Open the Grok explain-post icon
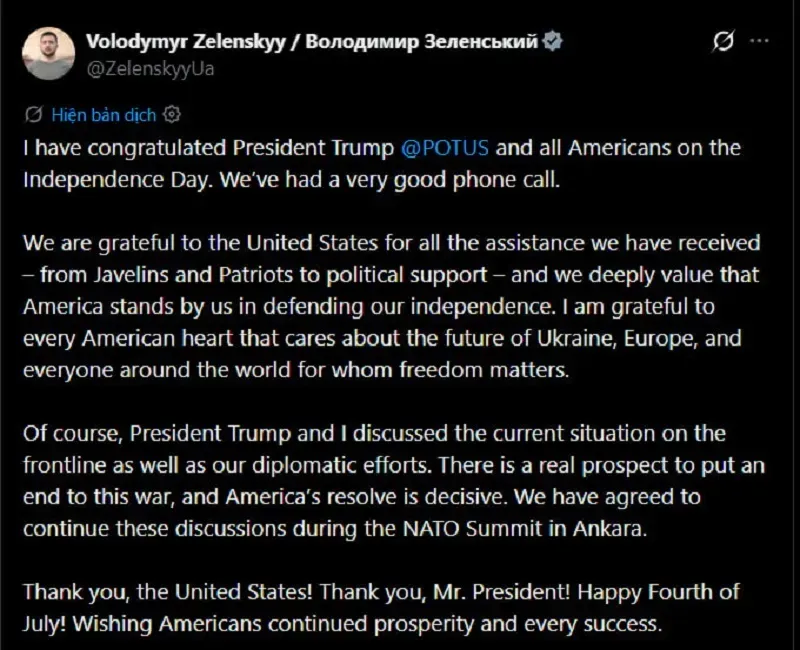The image size is (800, 650). 723,41
